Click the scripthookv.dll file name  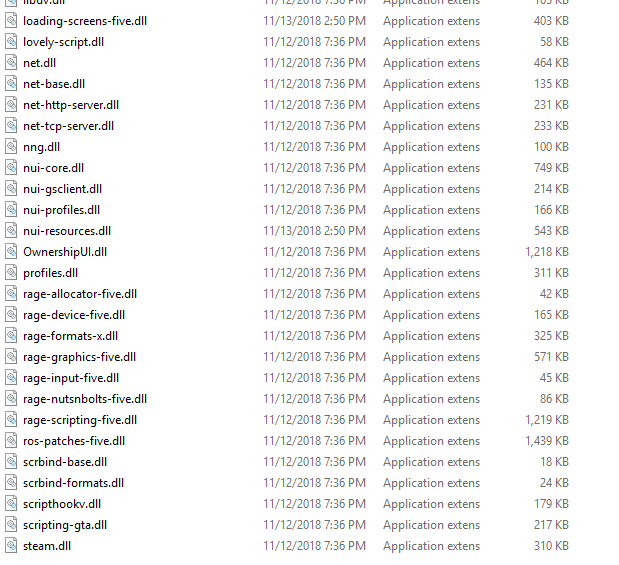62,504
